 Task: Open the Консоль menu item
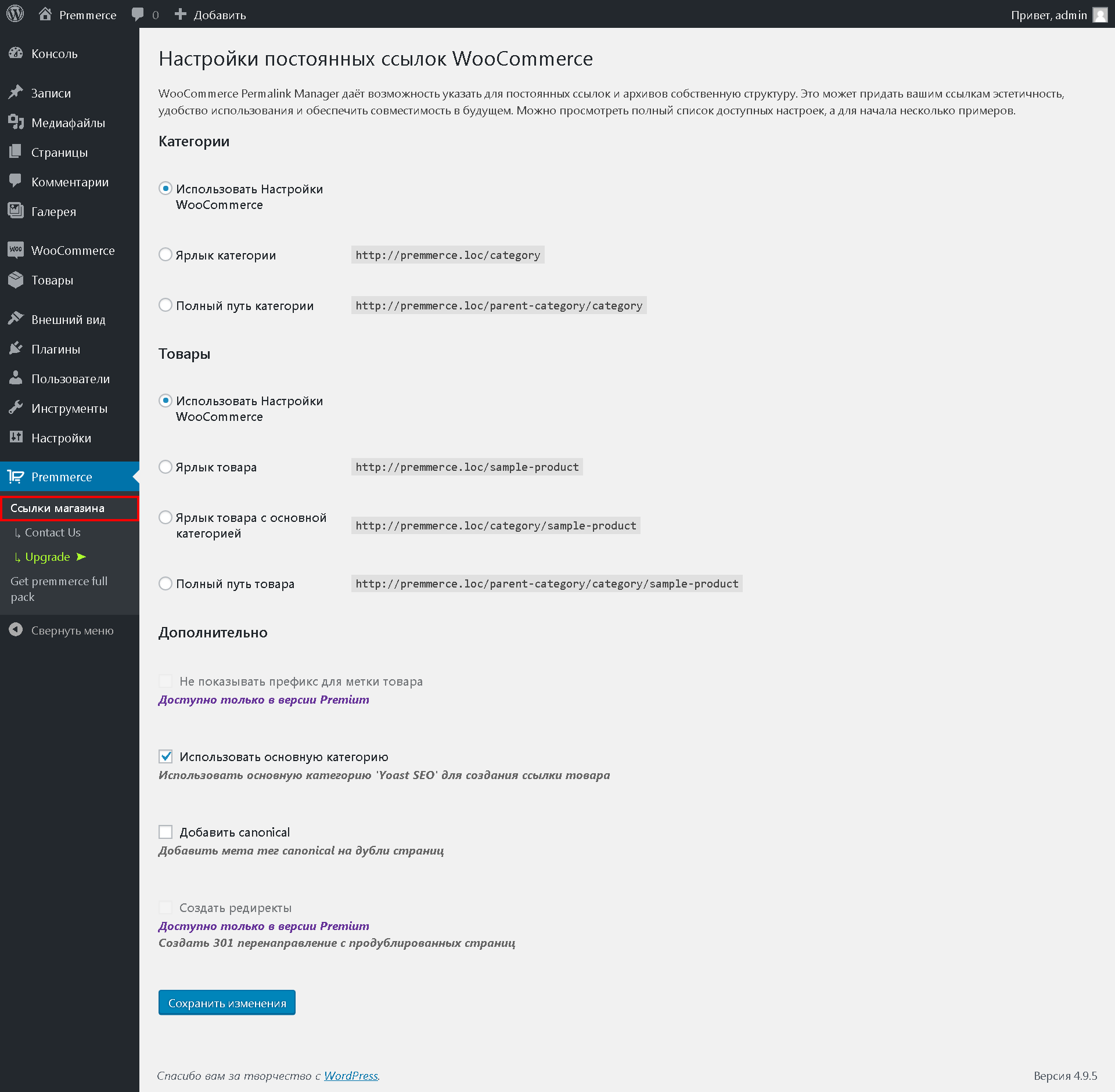tap(70, 53)
